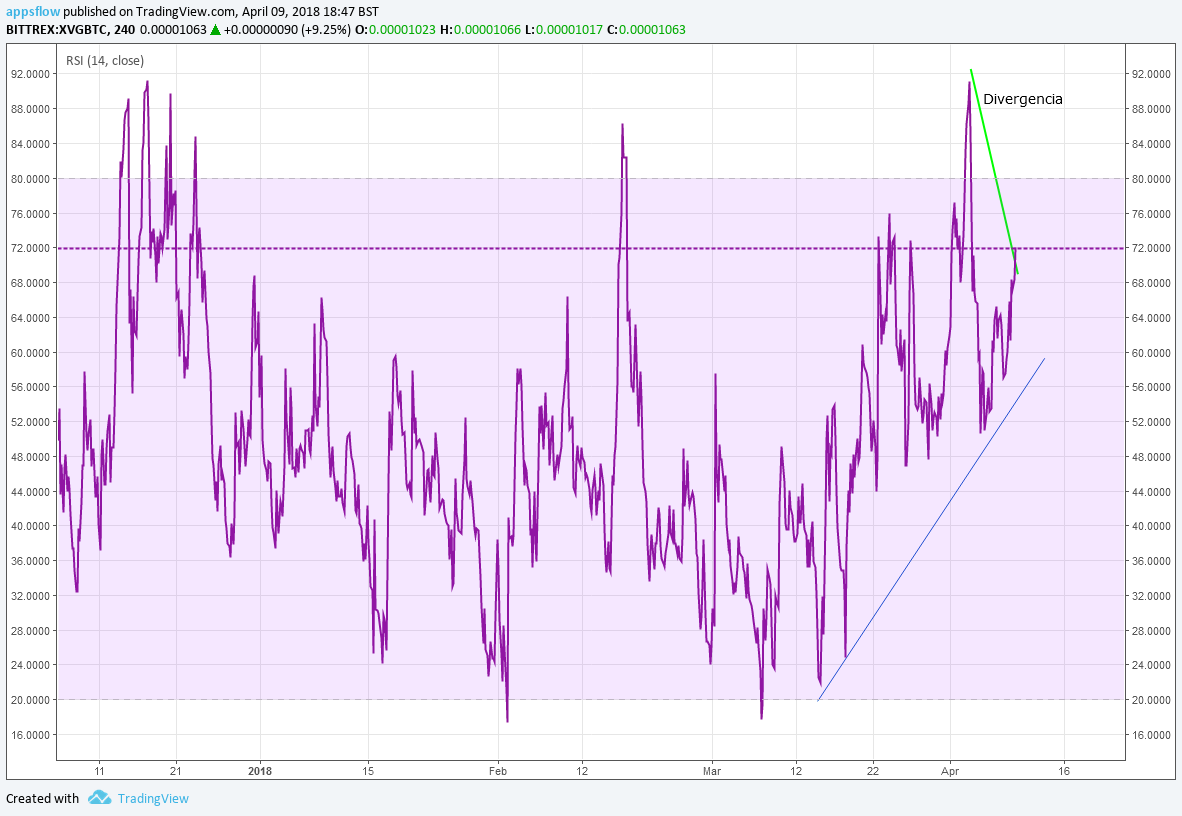Click the 21 date label on time axis
Screen dimensions: 1182x816
(x=176, y=771)
